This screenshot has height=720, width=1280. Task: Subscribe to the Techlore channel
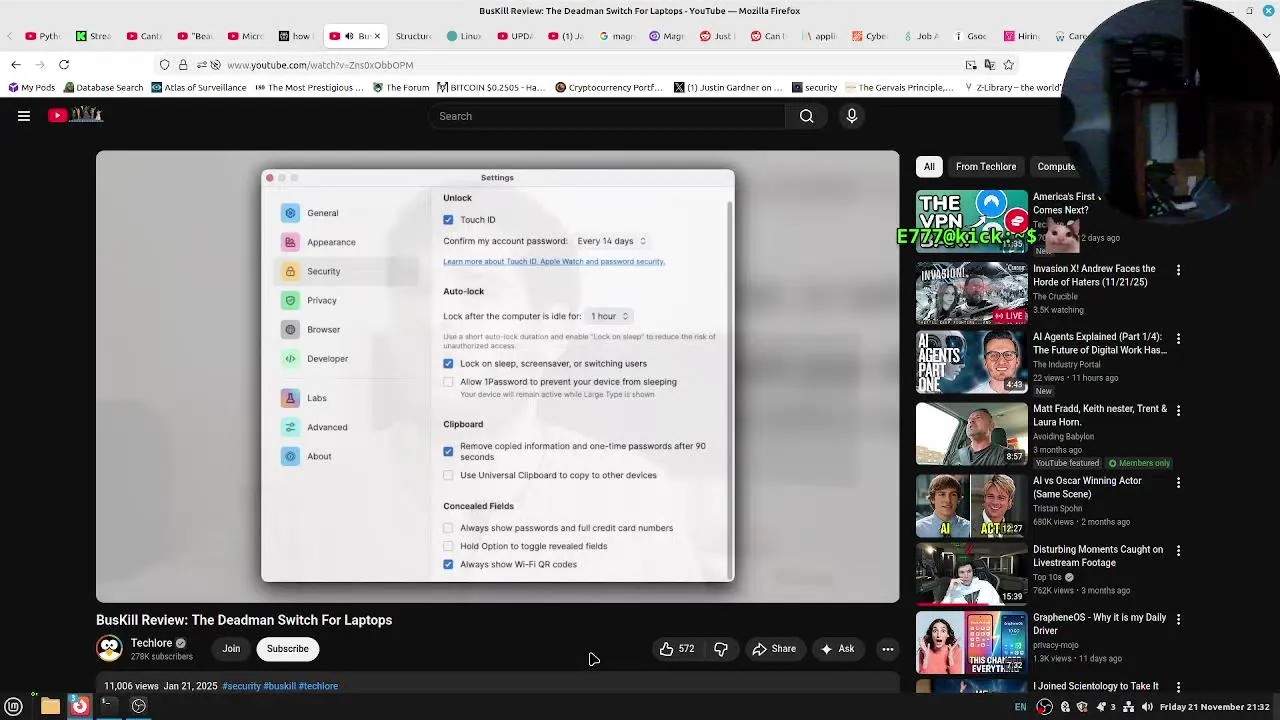(x=287, y=649)
